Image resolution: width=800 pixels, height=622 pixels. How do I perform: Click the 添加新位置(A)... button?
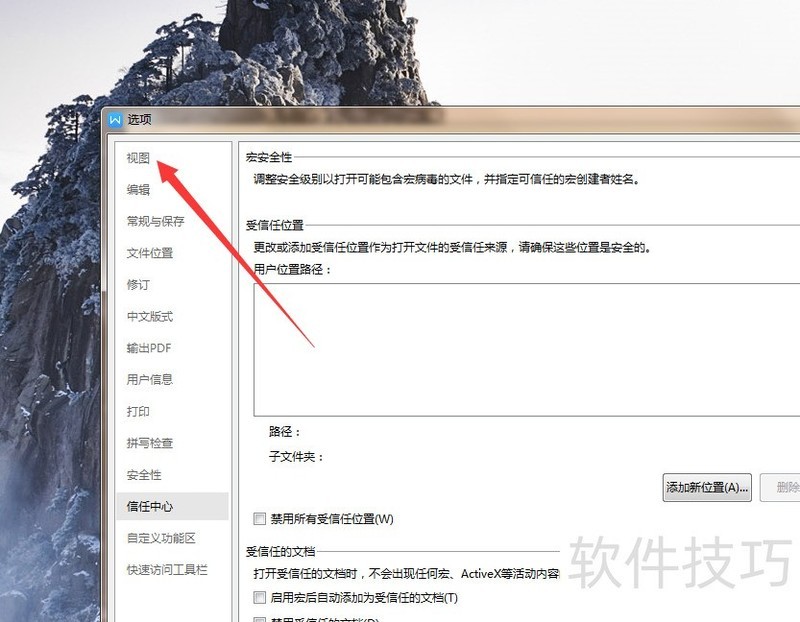707,487
